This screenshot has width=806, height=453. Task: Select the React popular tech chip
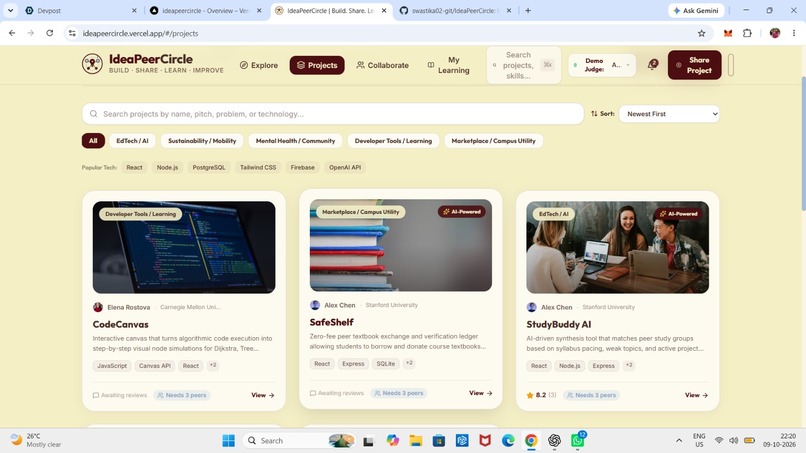[x=134, y=167]
